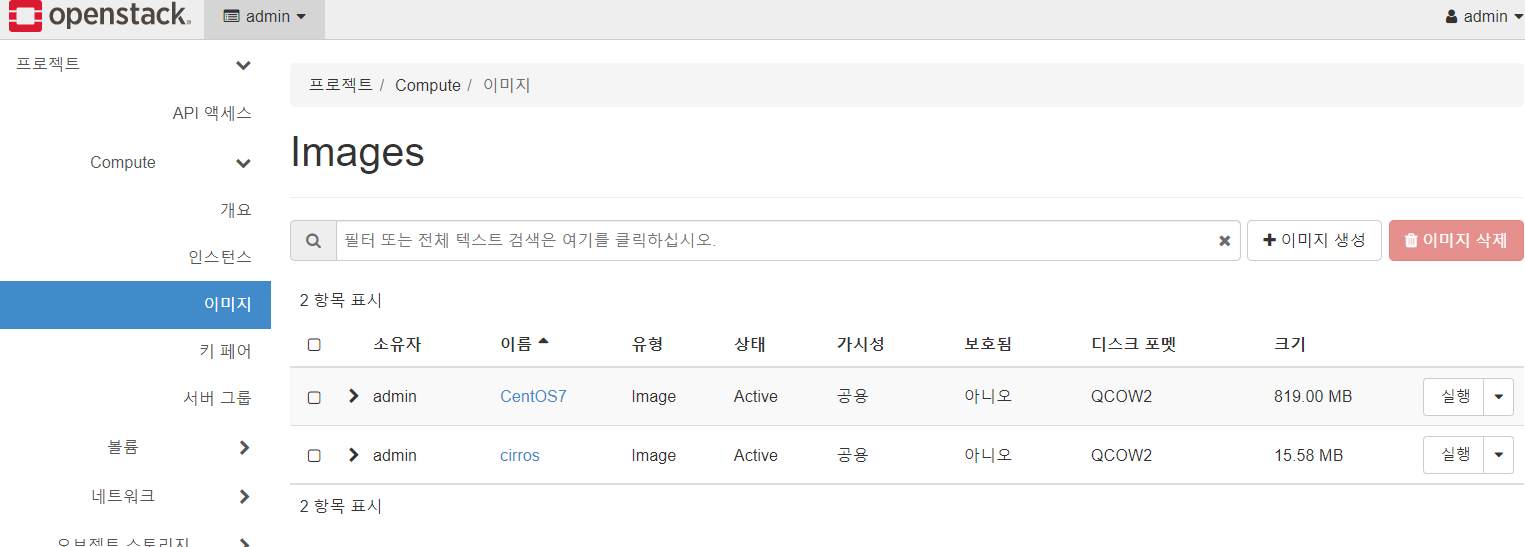Screen dimensions: 1525x547
Task: Clear the filter using the X icon
Action: [1224, 241]
